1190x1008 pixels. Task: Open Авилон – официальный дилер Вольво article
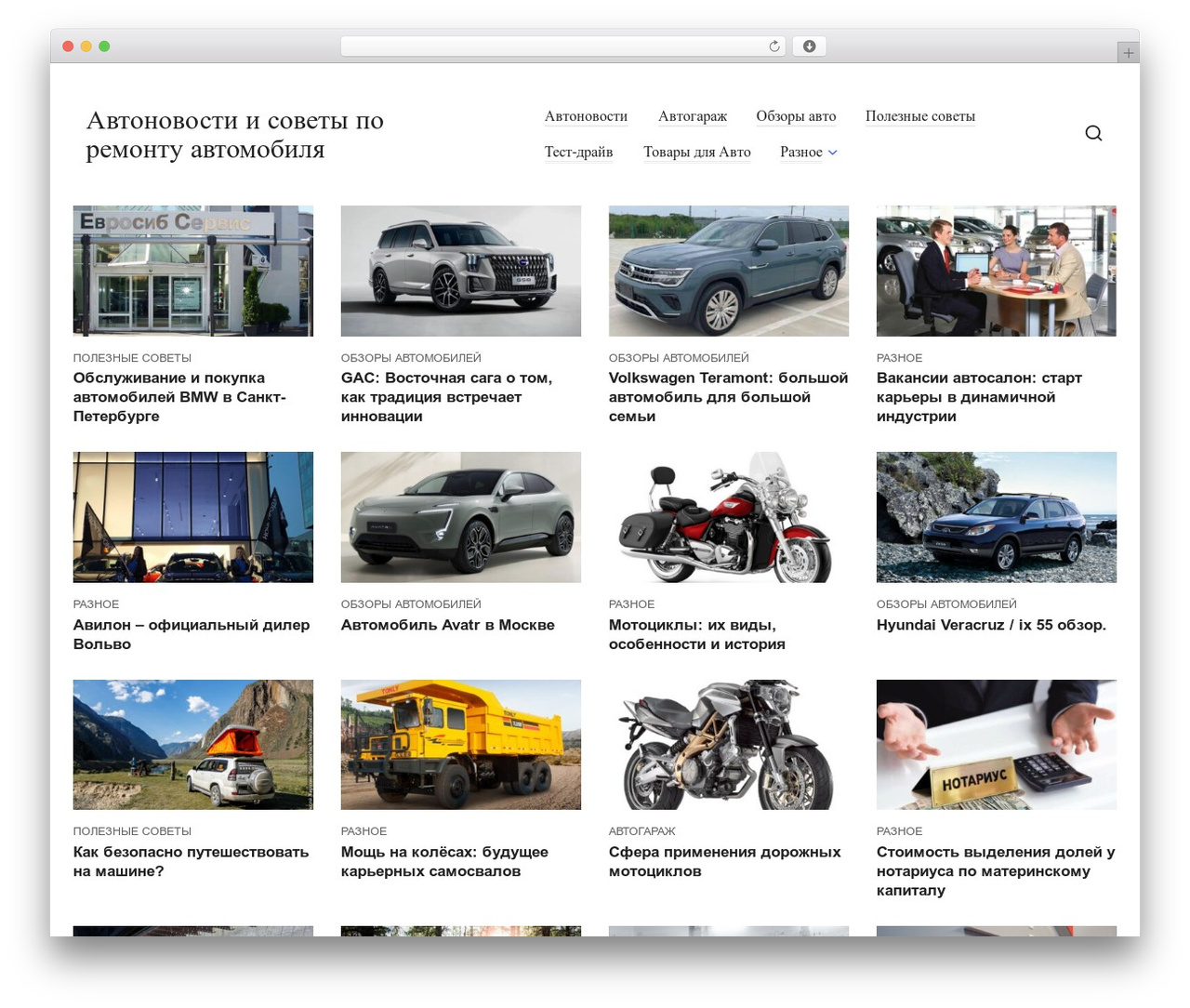[x=192, y=634]
